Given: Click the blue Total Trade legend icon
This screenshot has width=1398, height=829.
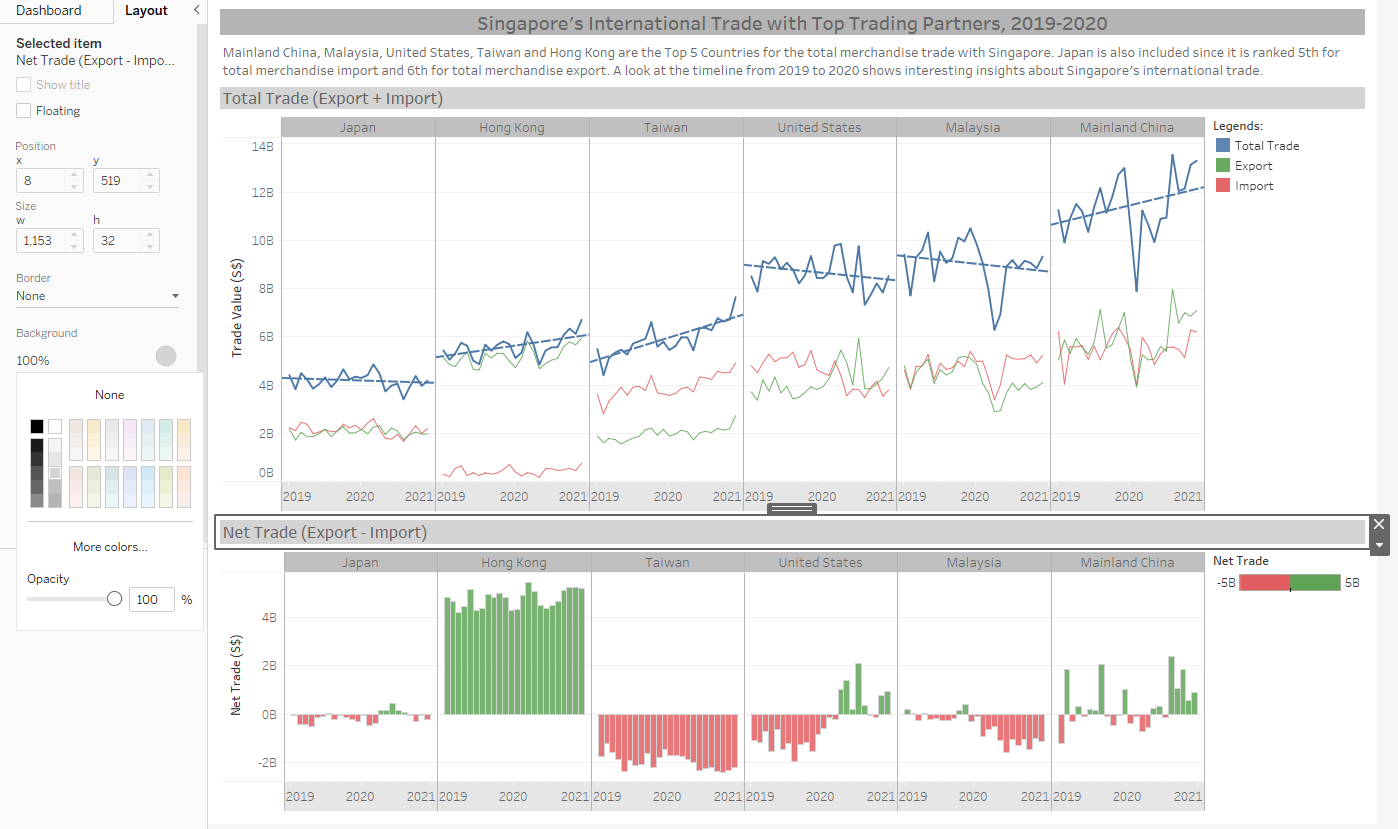Looking at the screenshot, I should tap(1223, 146).
